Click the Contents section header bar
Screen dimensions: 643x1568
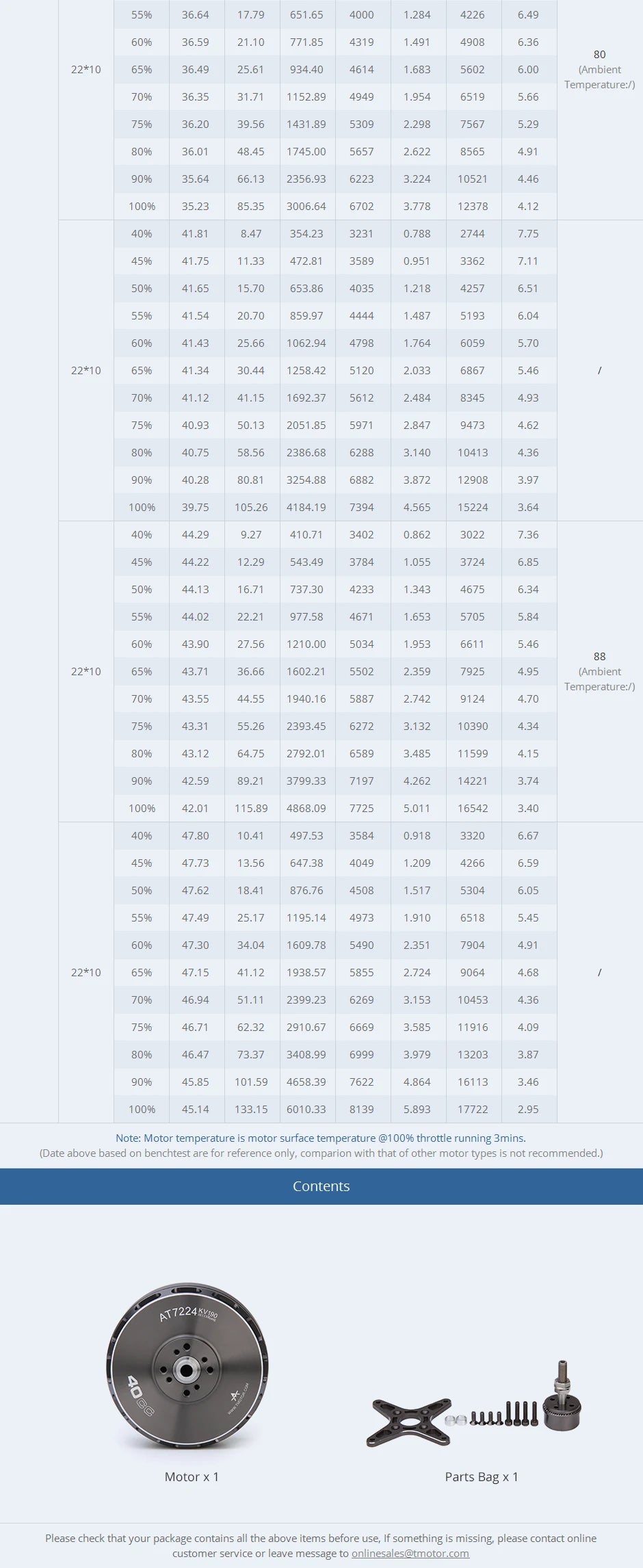321,1186
